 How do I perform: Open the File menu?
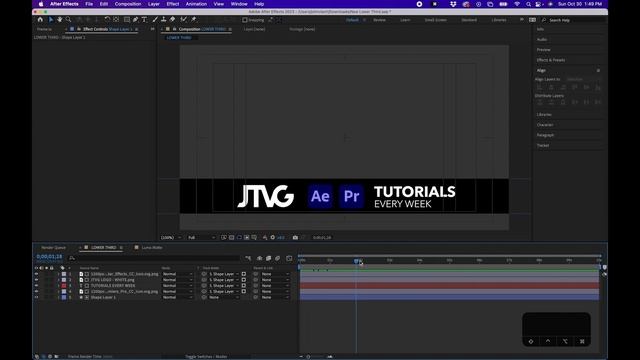(89, 4)
